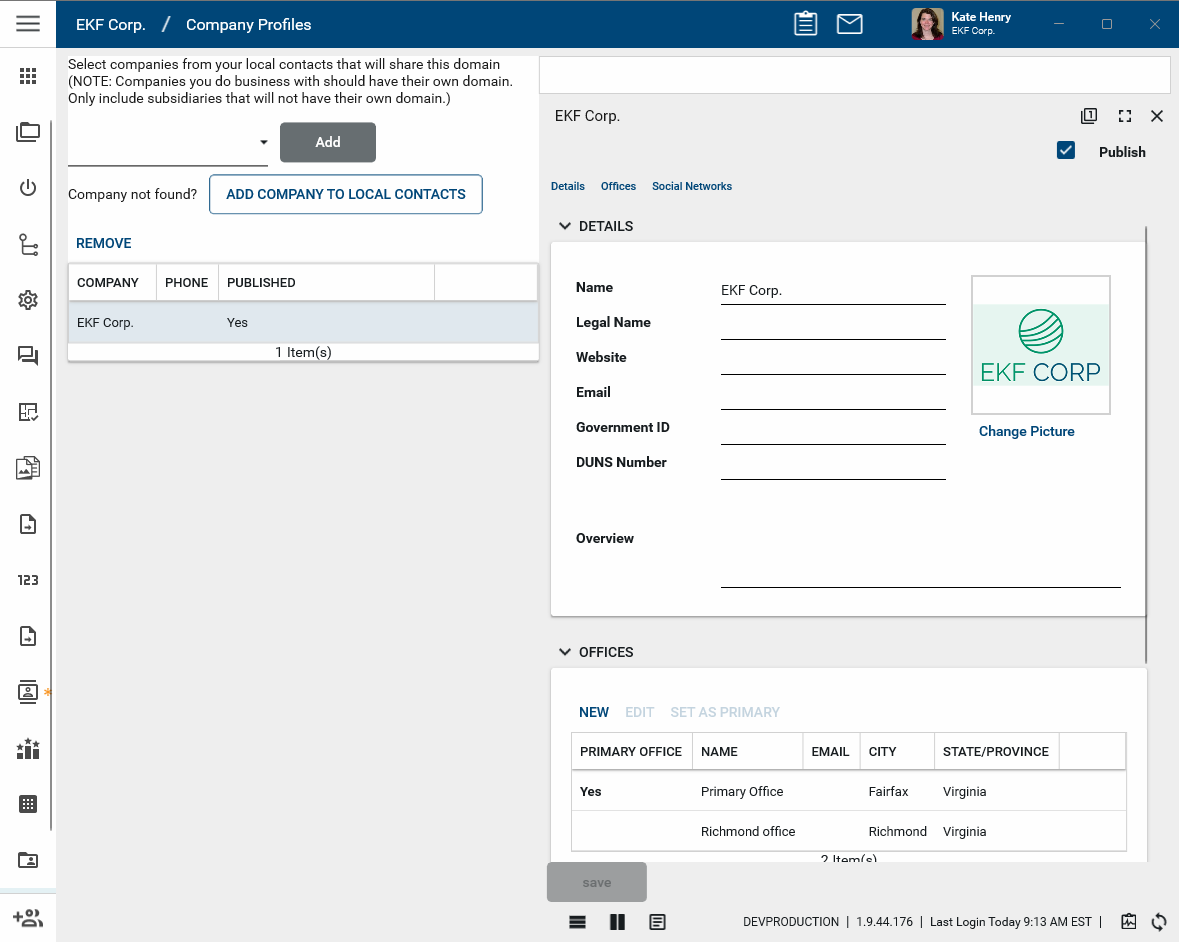
Task: Open the hamburger navigation menu
Action: (x=28, y=24)
